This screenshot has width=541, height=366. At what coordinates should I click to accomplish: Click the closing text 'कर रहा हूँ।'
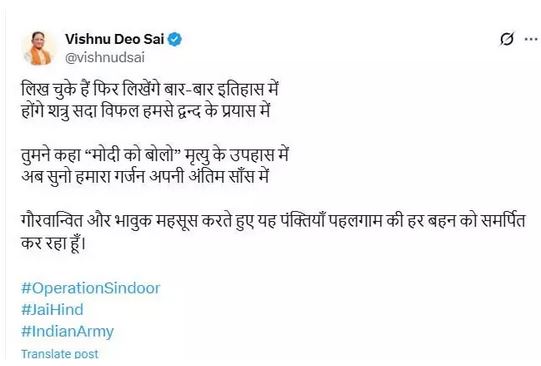tap(53, 243)
